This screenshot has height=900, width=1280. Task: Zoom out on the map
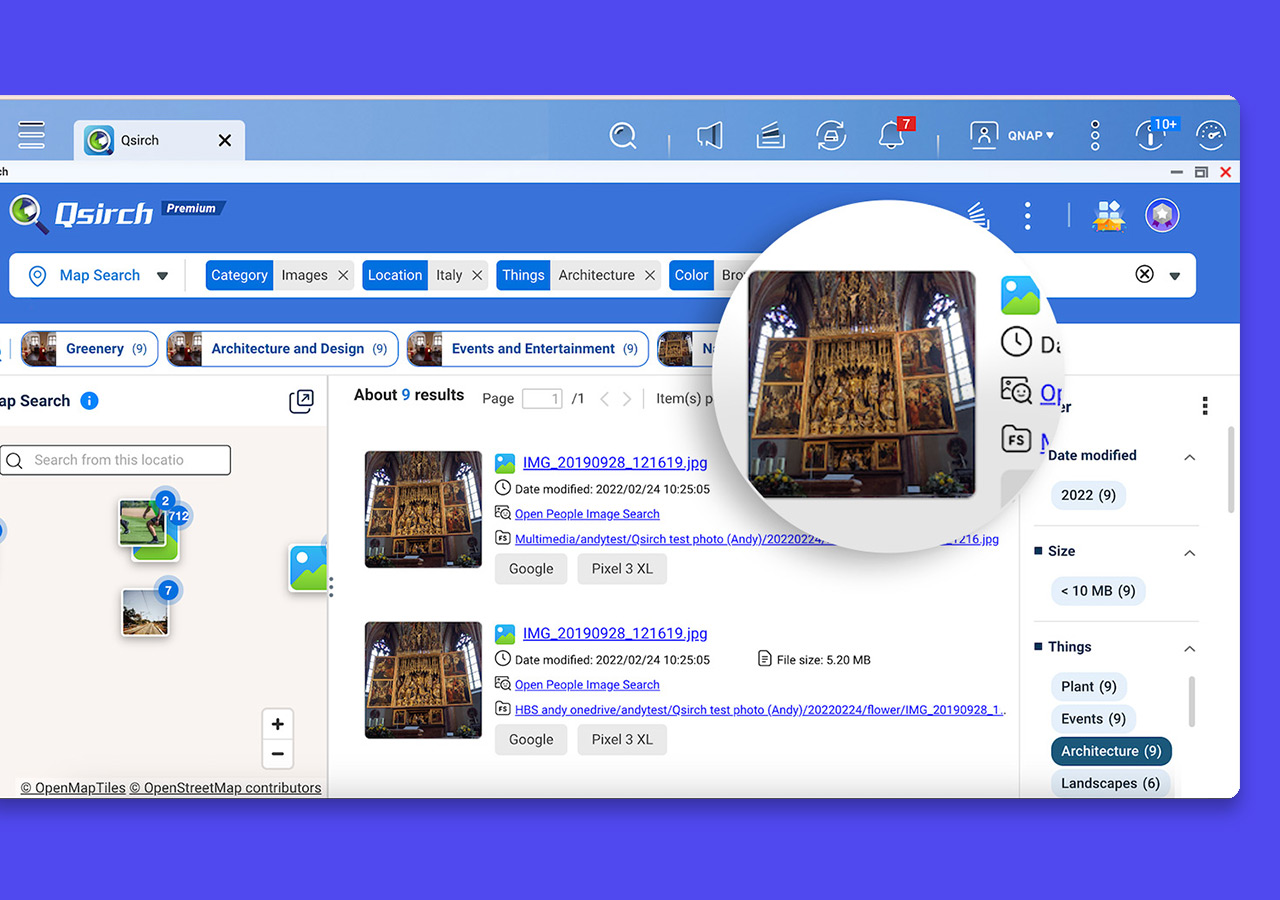point(278,754)
